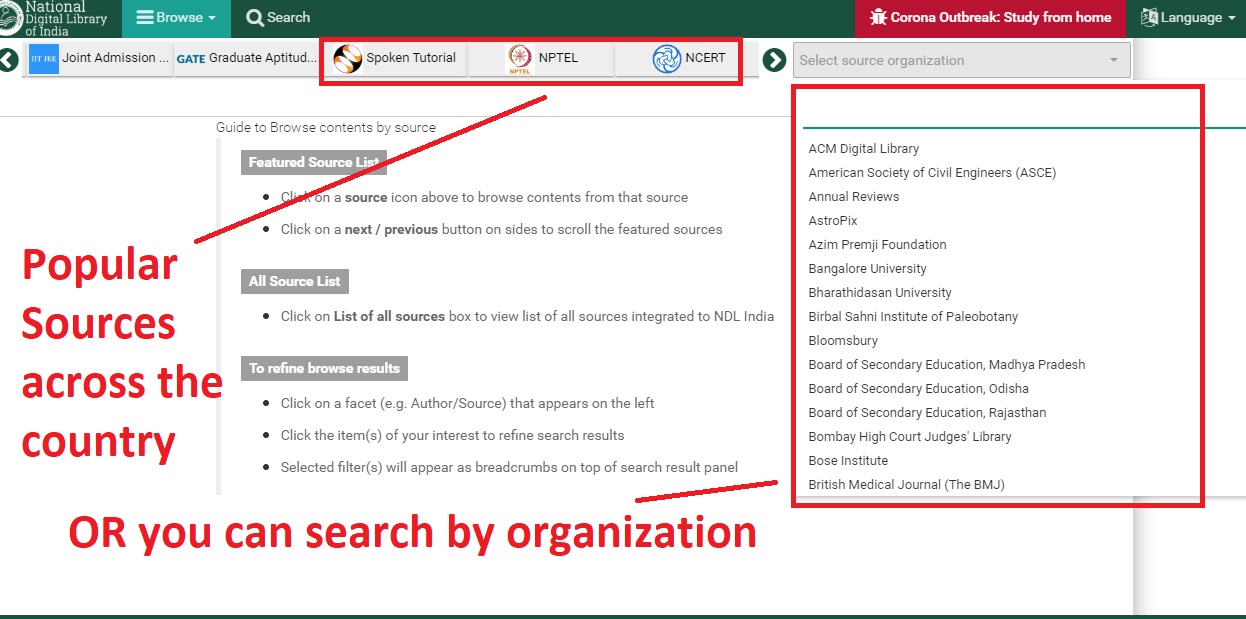The height and width of the screenshot is (619, 1246).
Task: Select the GATE Graduate Aptitude source
Action: coord(247,59)
